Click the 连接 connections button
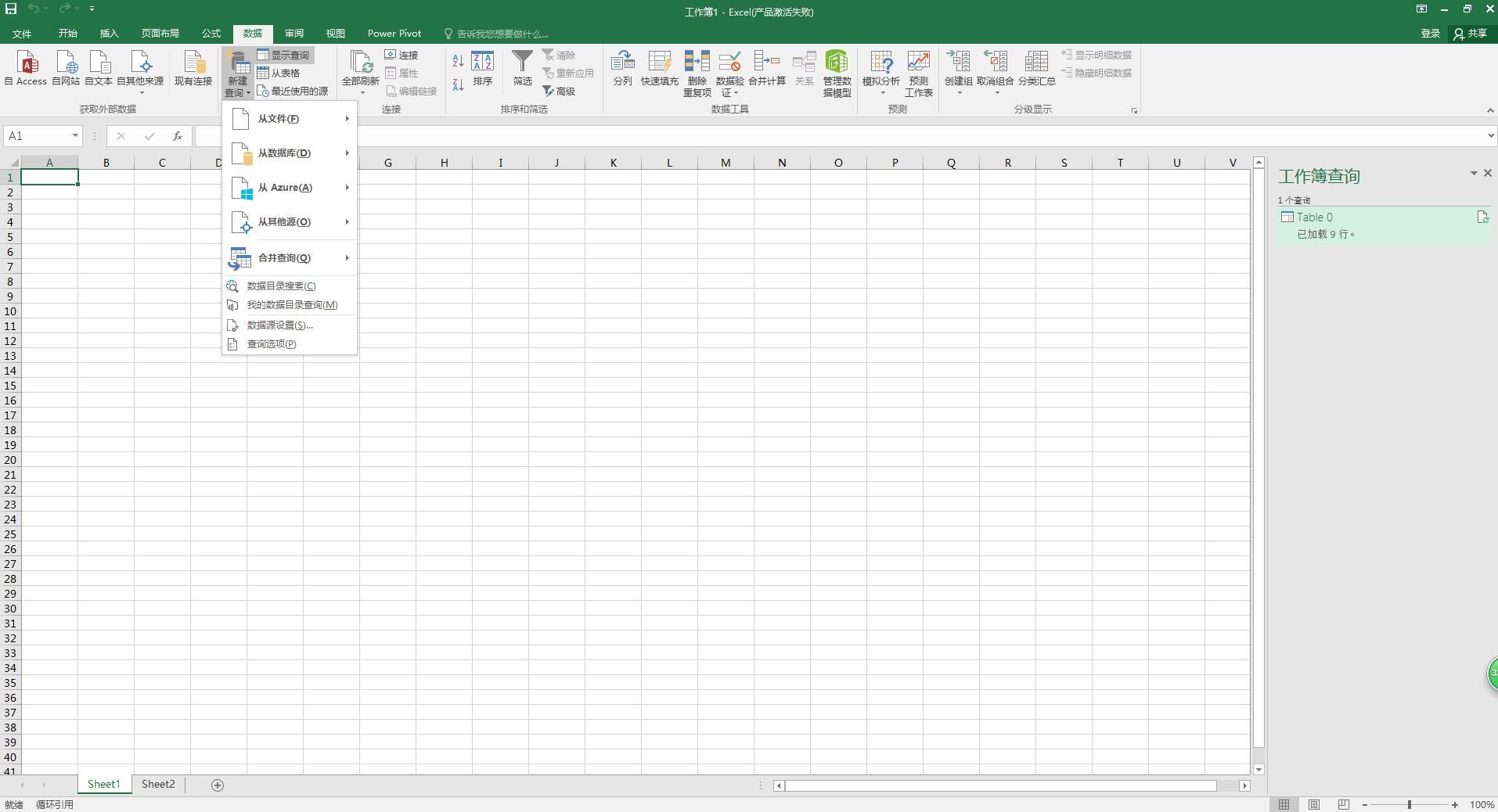 click(x=402, y=55)
